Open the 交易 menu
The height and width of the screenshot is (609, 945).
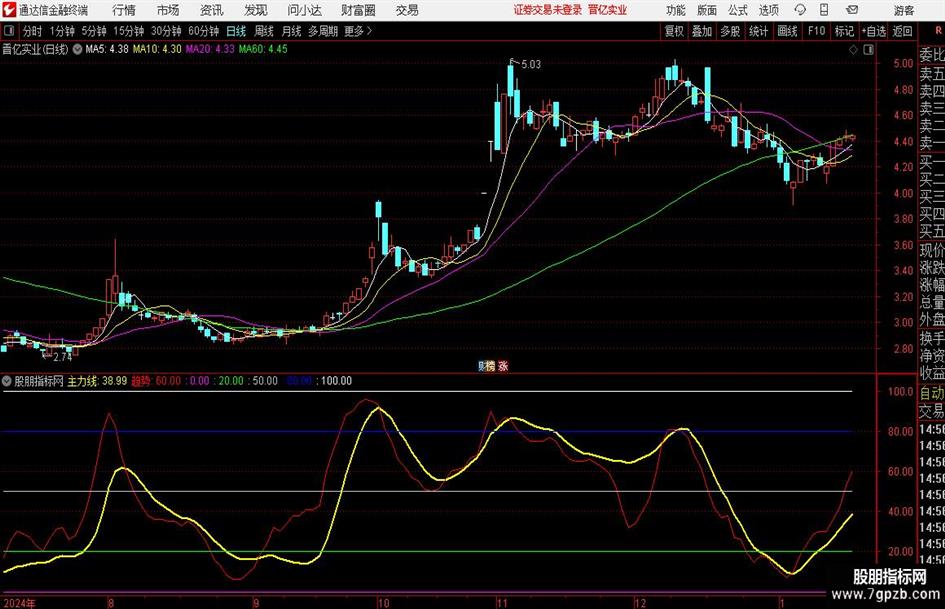(x=407, y=10)
